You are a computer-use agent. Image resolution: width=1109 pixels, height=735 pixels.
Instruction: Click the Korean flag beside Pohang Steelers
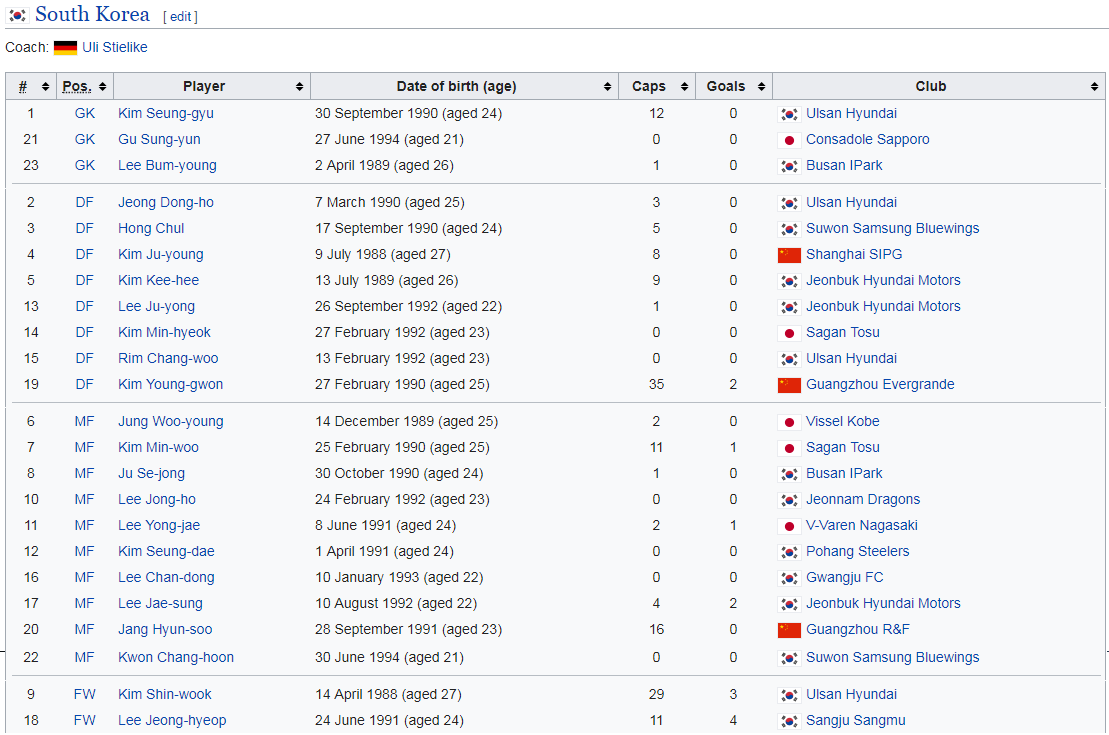coord(789,552)
